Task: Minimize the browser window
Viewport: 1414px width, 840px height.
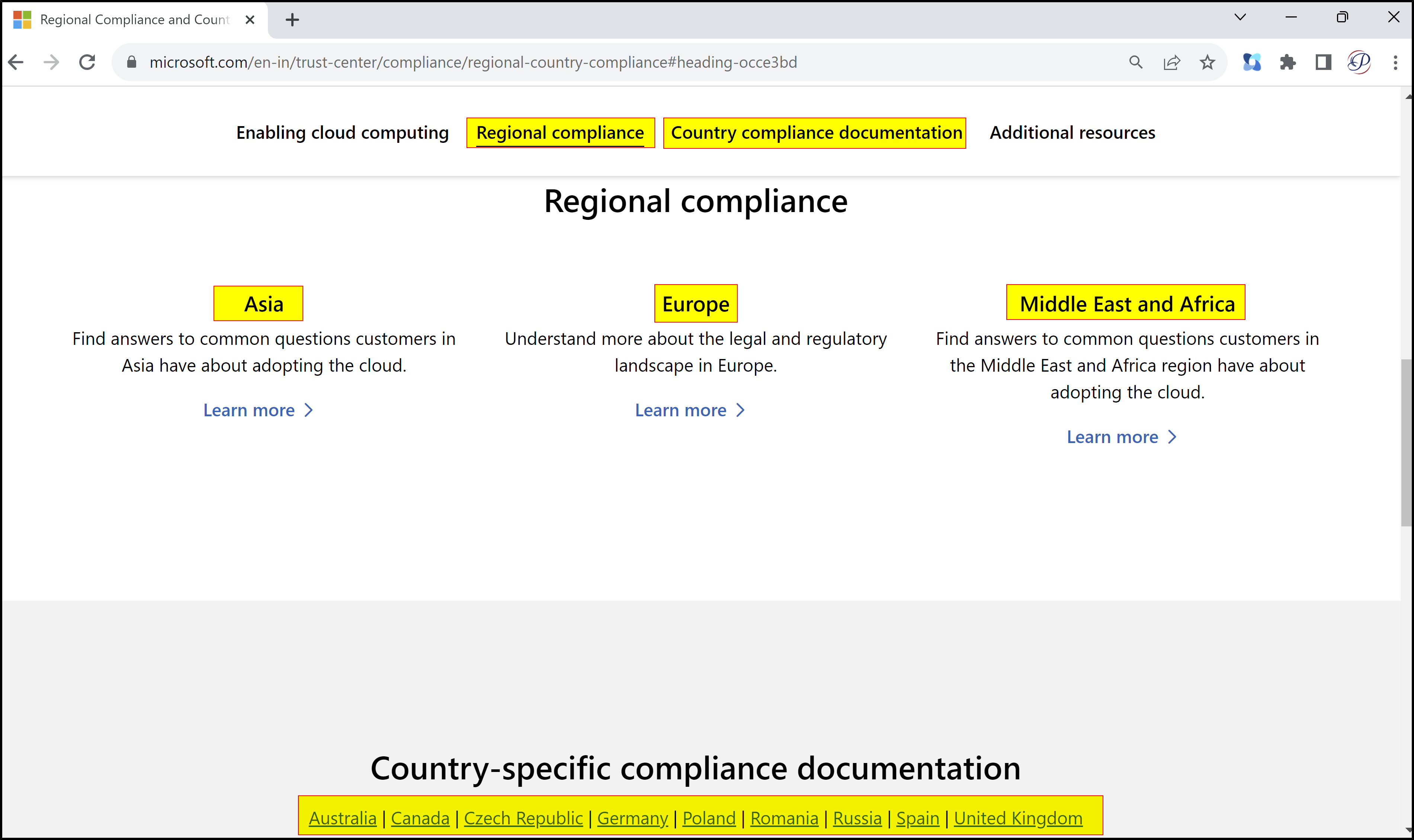Action: tap(1291, 17)
